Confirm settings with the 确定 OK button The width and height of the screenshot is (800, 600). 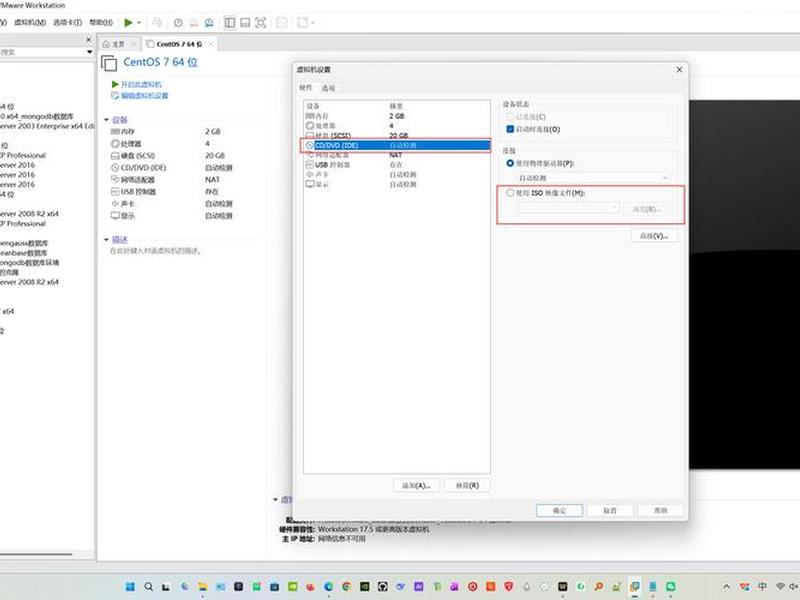(x=559, y=510)
